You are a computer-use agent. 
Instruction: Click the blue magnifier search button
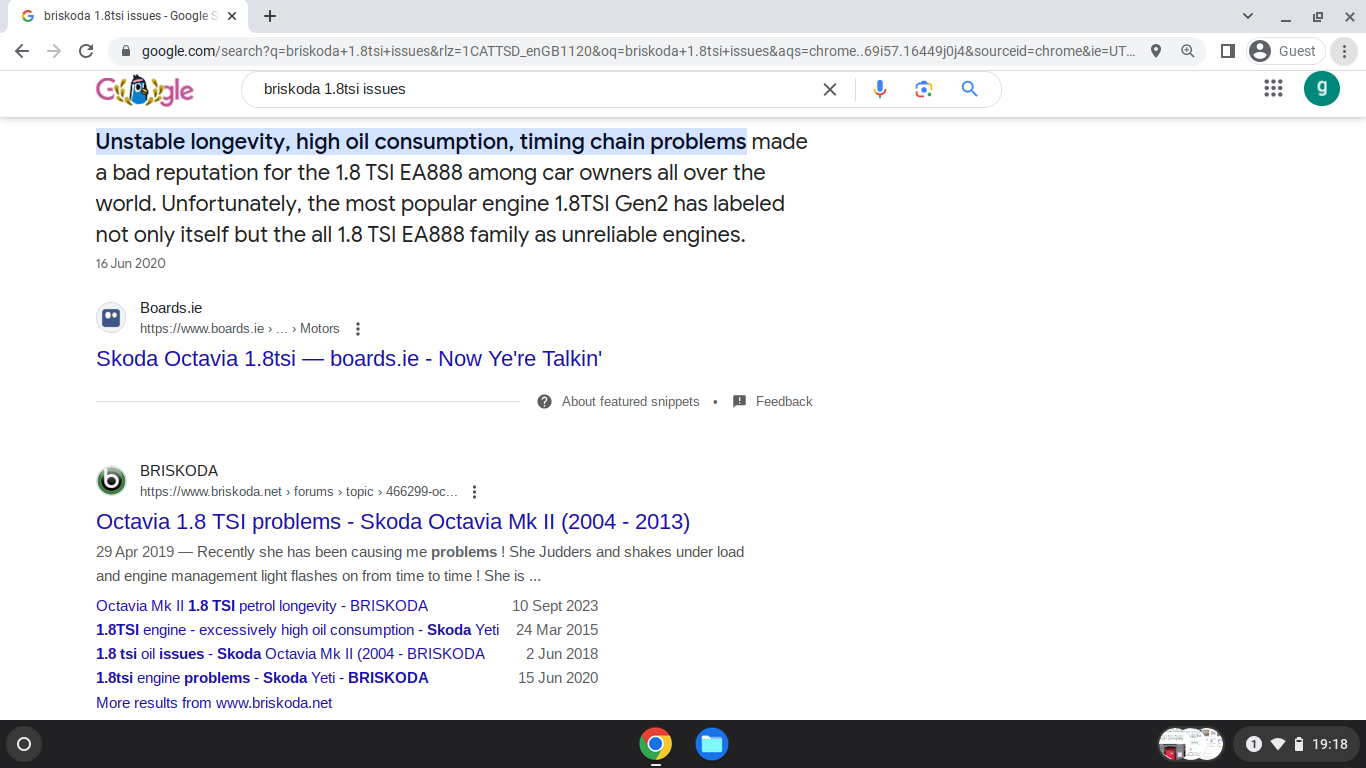pos(969,89)
